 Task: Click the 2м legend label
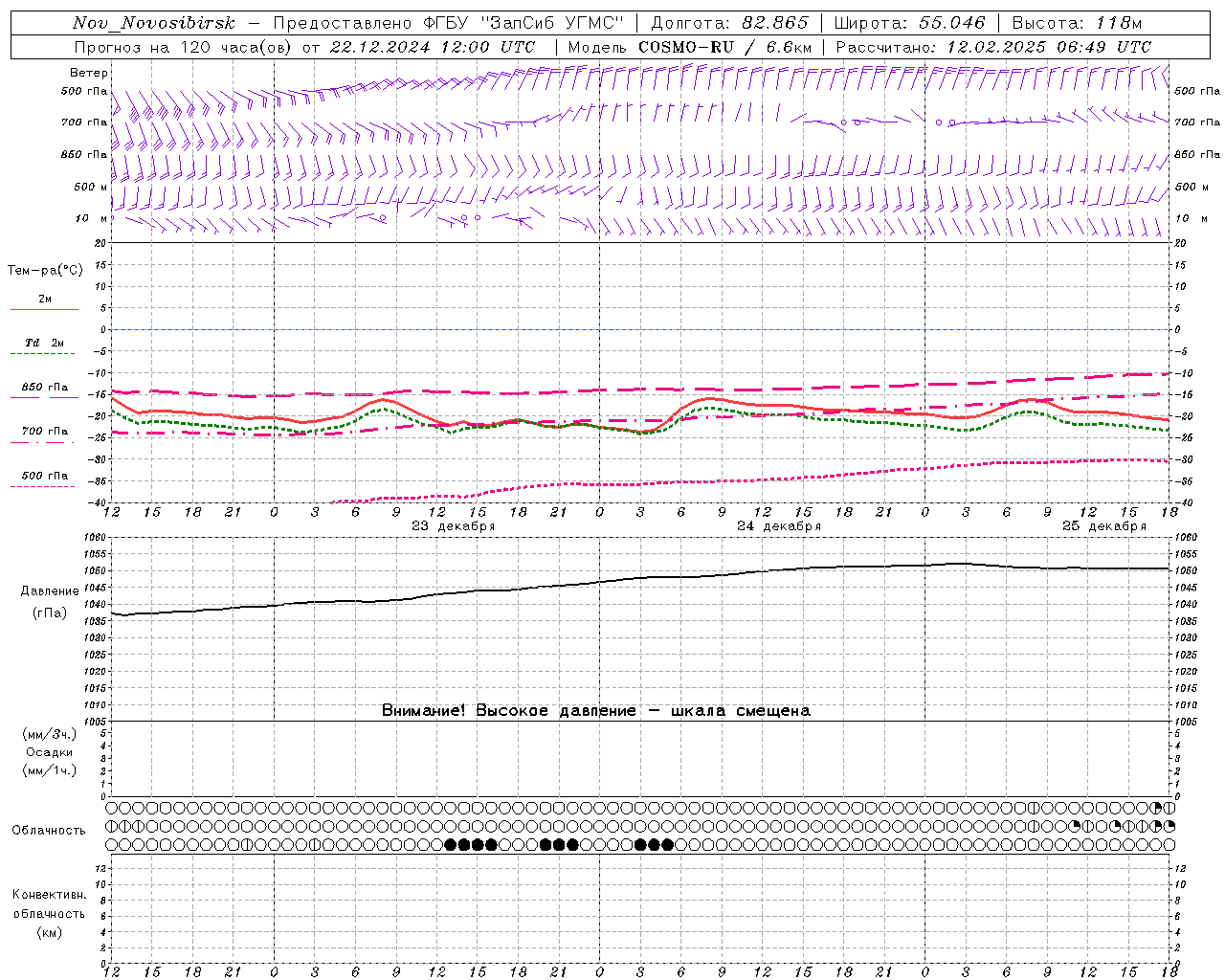coord(45,299)
